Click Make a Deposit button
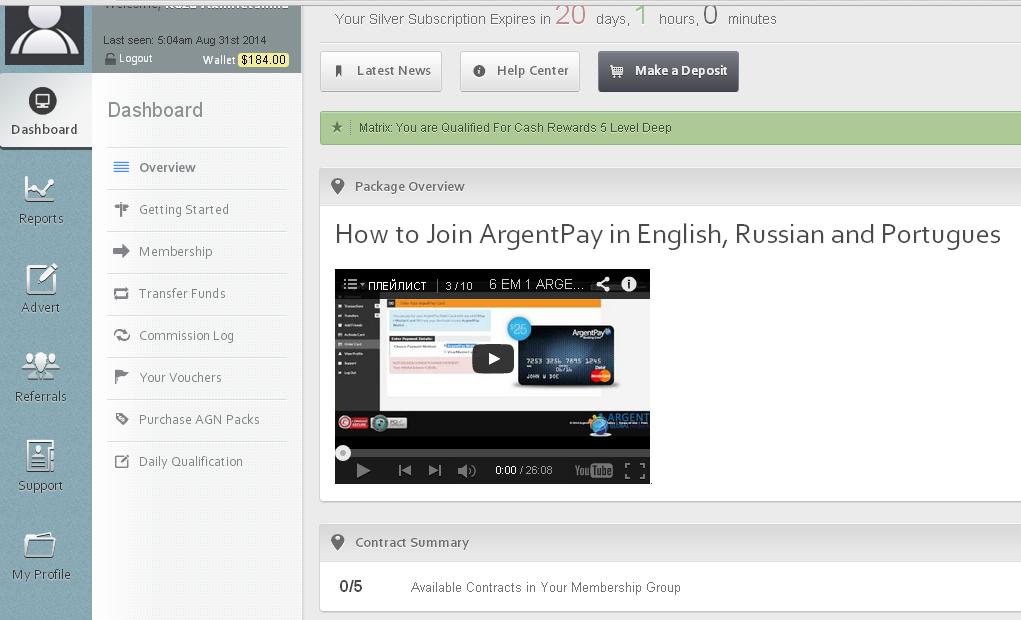Image resolution: width=1021 pixels, height=620 pixels. tap(668, 71)
